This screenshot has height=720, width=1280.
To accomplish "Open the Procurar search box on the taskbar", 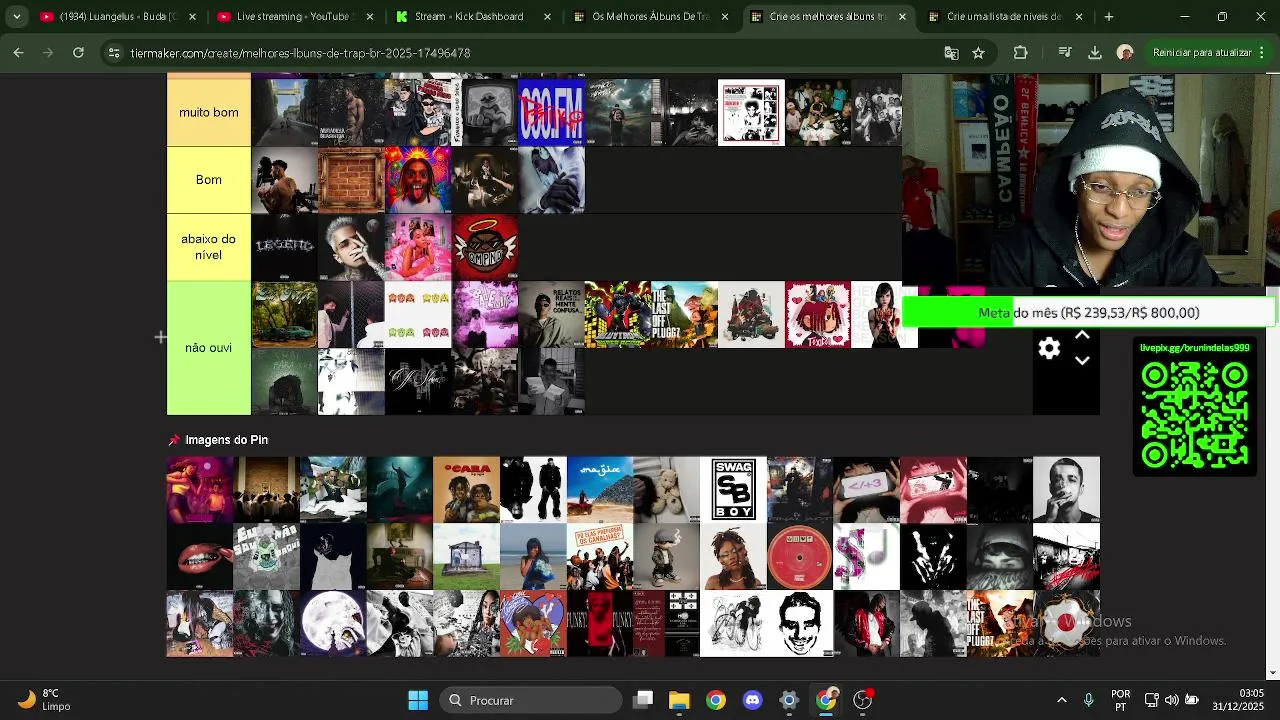I will [x=530, y=700].
